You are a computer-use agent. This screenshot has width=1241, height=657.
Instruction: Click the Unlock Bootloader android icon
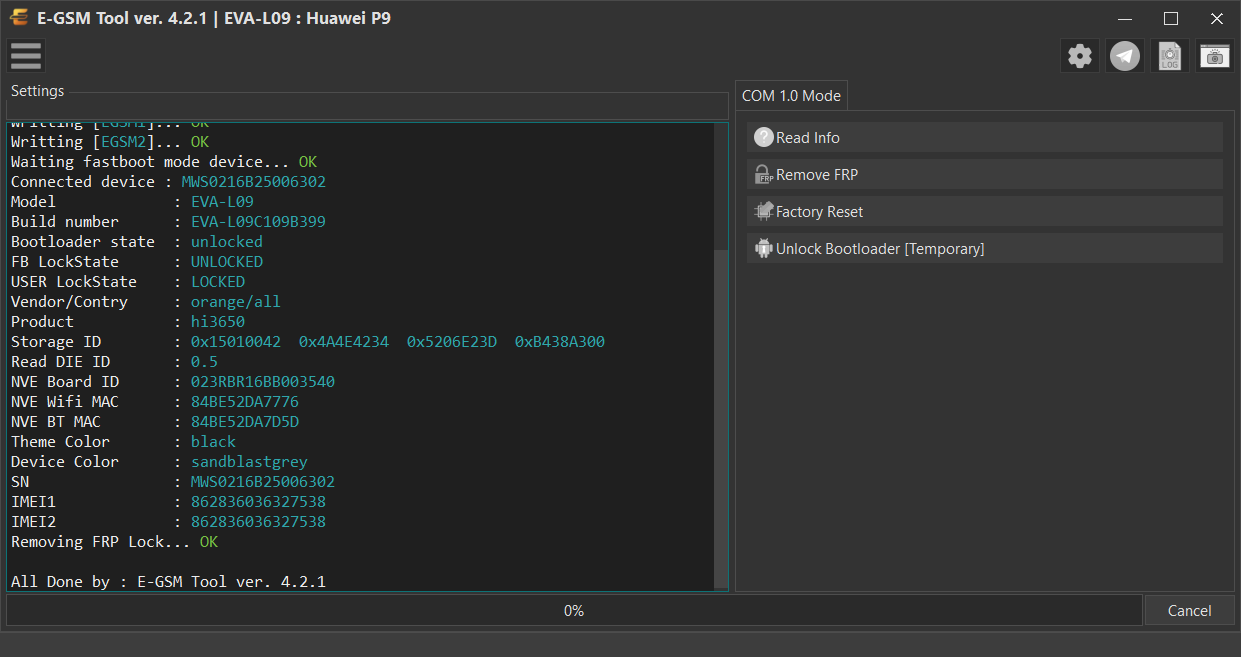pyautogui.click(x=764, y=248)
